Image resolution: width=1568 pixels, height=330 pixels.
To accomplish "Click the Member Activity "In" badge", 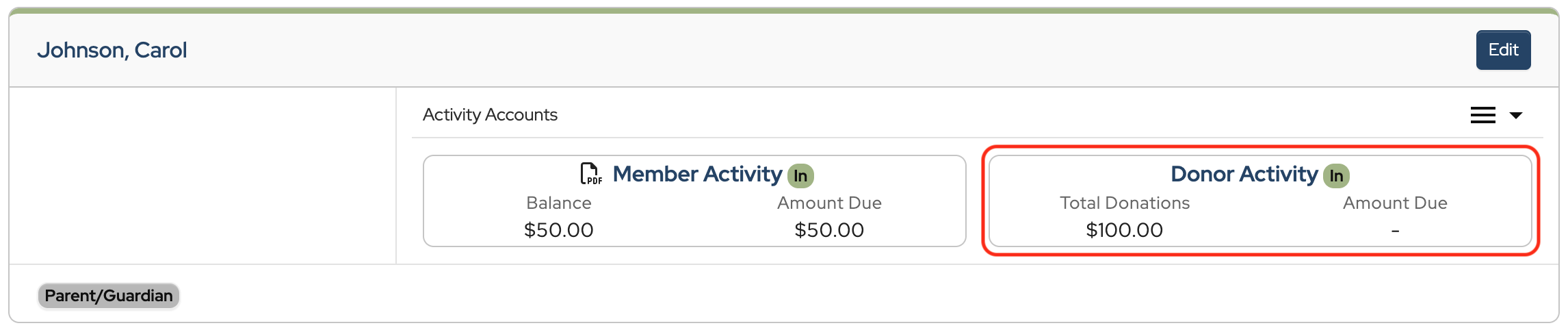I will 800,176.
